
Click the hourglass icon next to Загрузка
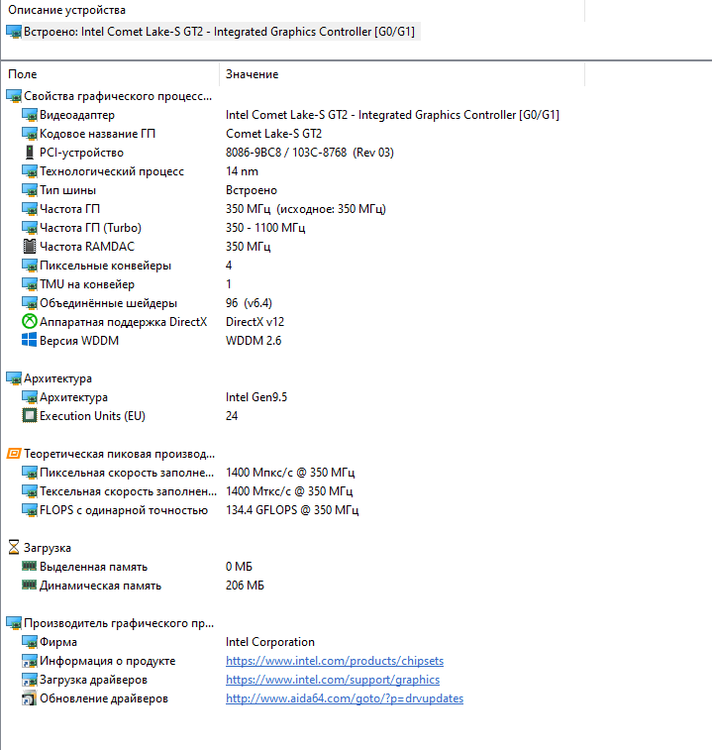14,548
